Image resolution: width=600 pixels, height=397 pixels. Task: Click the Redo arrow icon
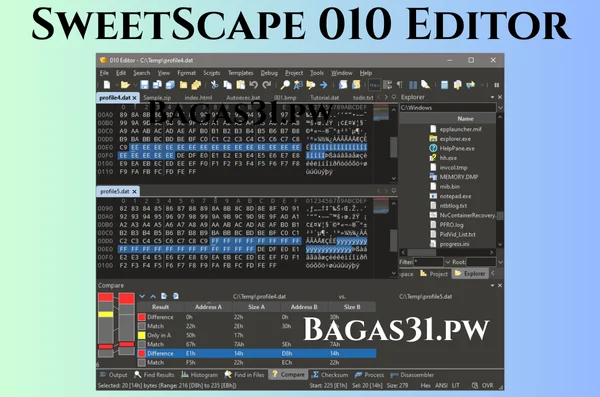[267, 85]
